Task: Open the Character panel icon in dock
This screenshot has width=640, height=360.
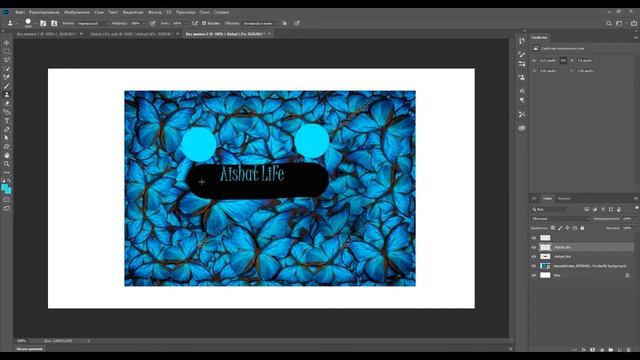Action: pyautogui.click(x=522, y=91)
